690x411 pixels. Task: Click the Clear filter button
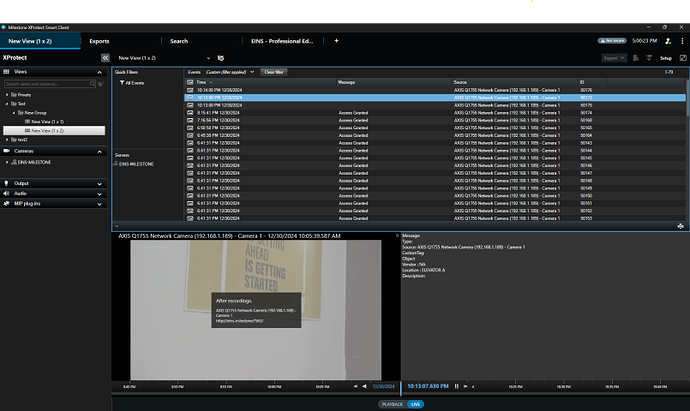click(x=274, y=72)
